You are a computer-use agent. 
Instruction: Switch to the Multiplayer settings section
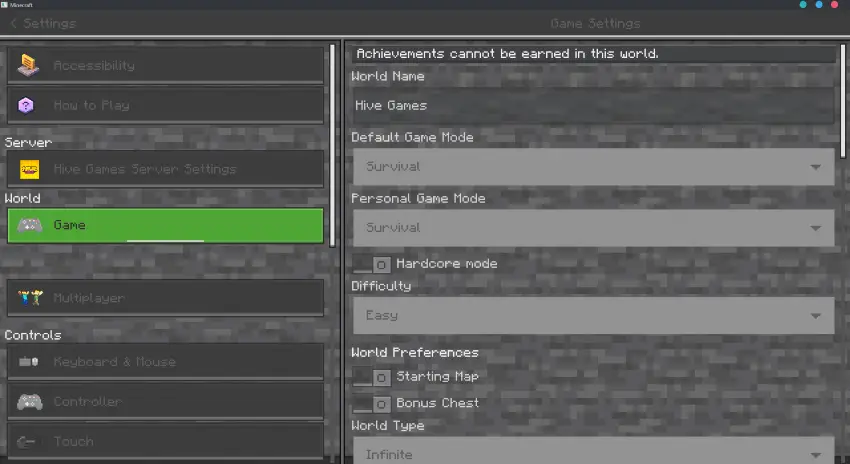point(166,298)
